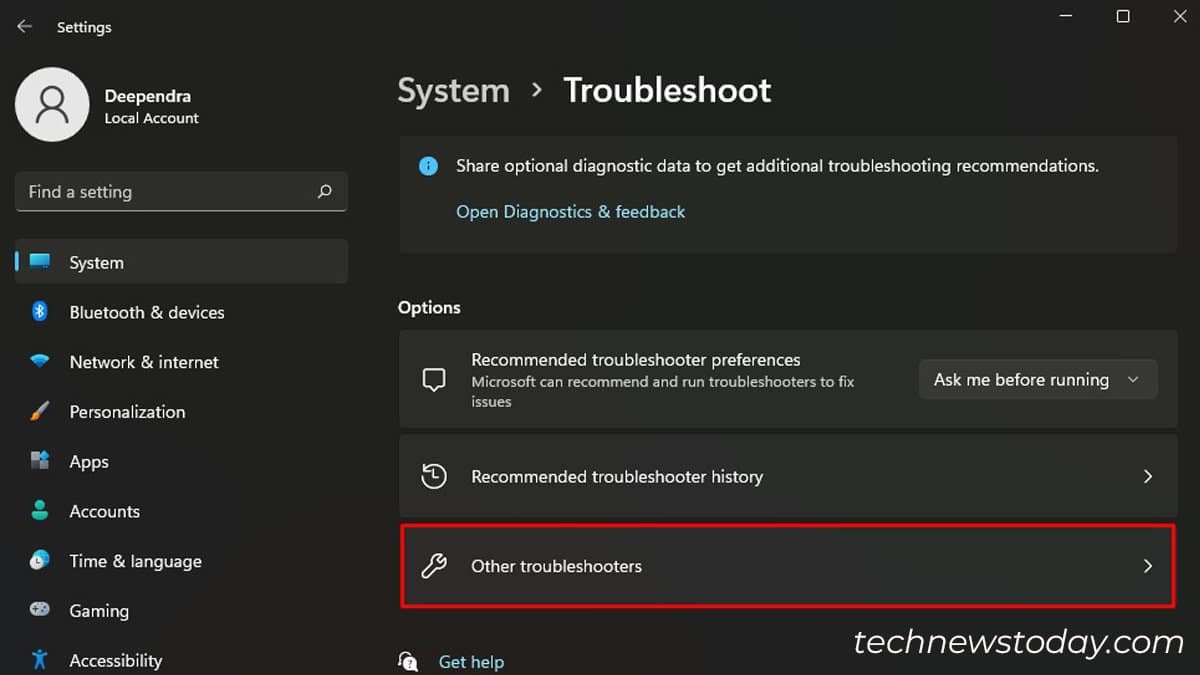
Task: Click the history clock icon
Action: (x=433, y=476)
